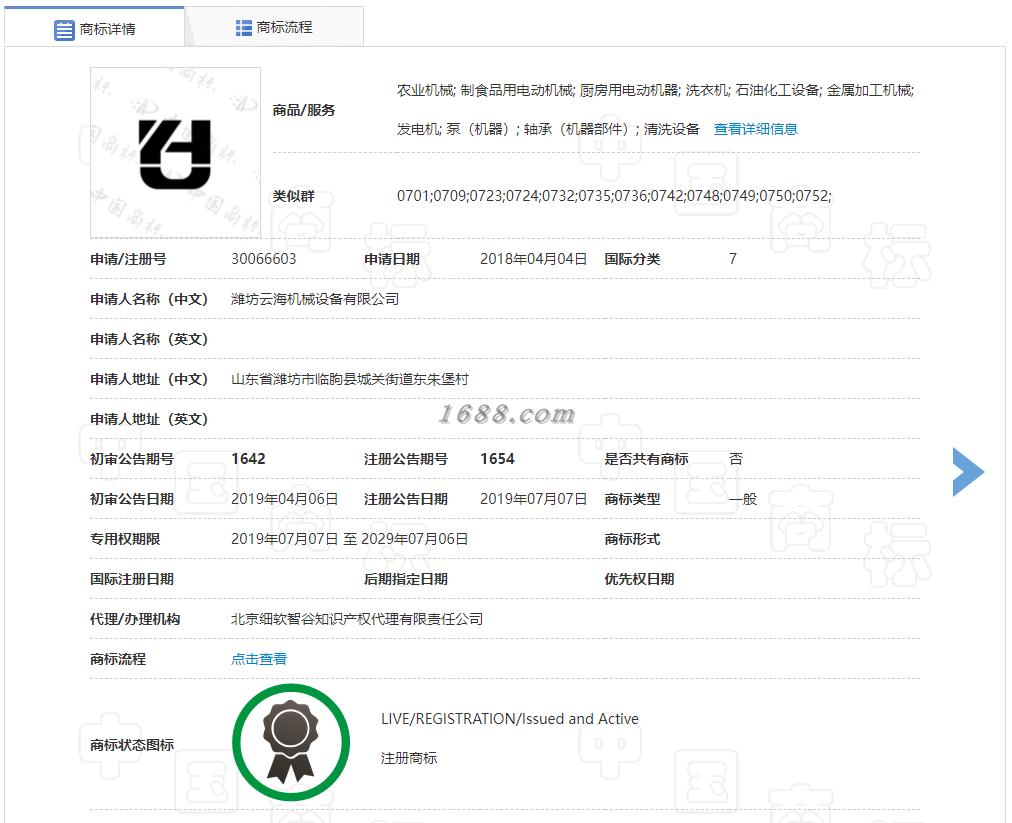Select registration announcement date 2019年07月07日

(x=533, y=499)
